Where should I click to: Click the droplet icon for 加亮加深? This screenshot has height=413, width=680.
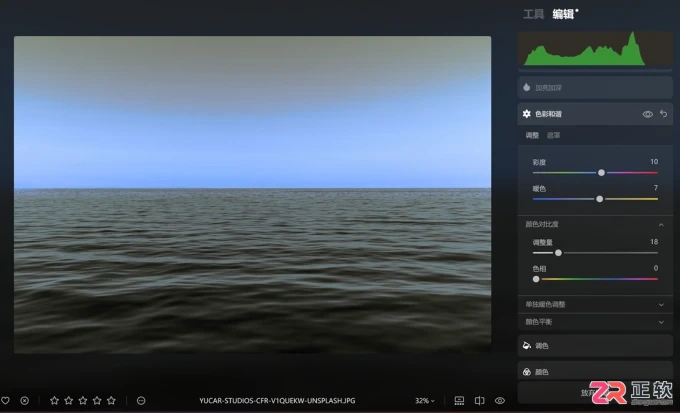pyautogui.click(x=526, y=87)
